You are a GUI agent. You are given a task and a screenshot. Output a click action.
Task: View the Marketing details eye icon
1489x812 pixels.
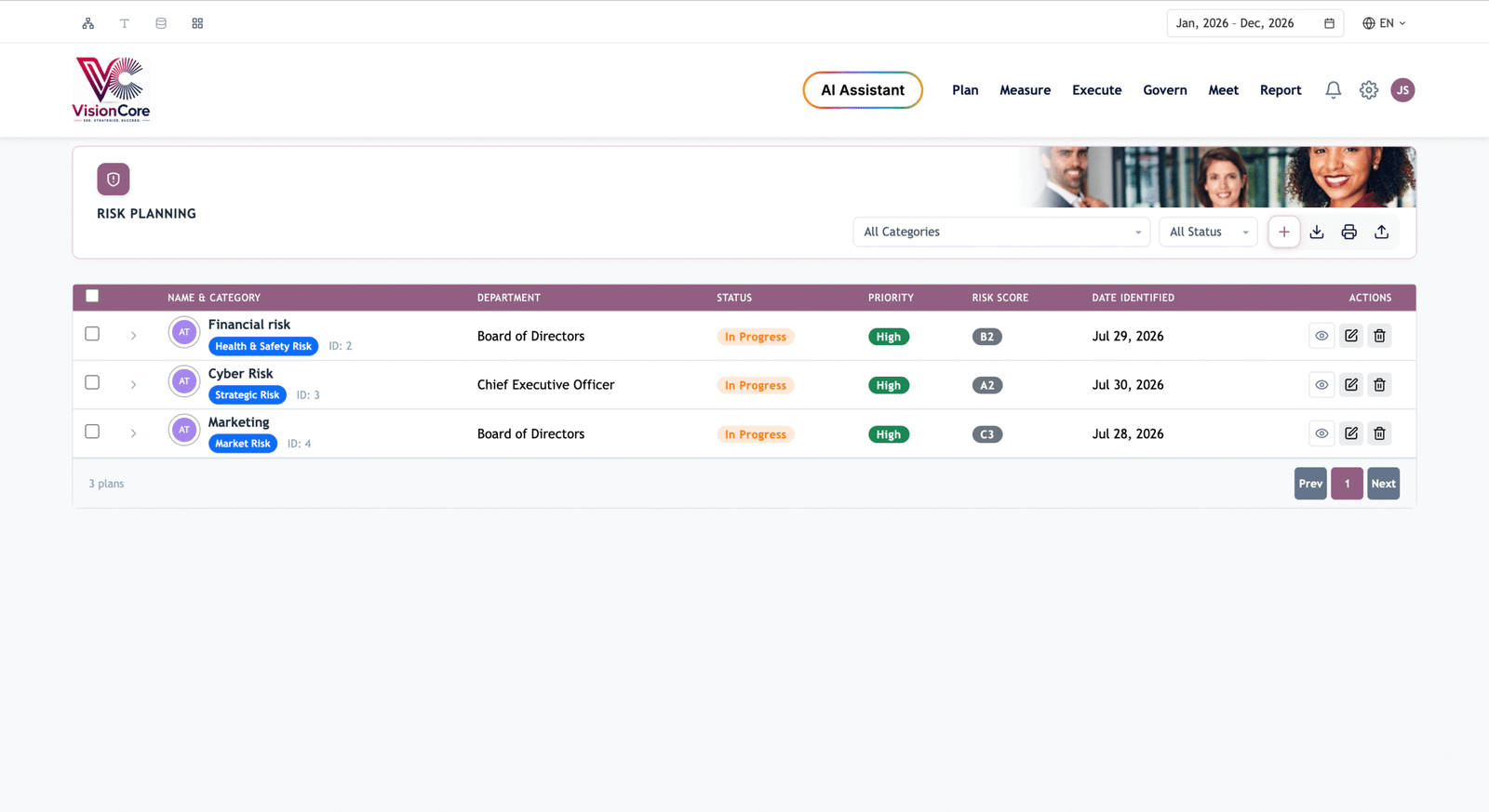(1321, 433)
